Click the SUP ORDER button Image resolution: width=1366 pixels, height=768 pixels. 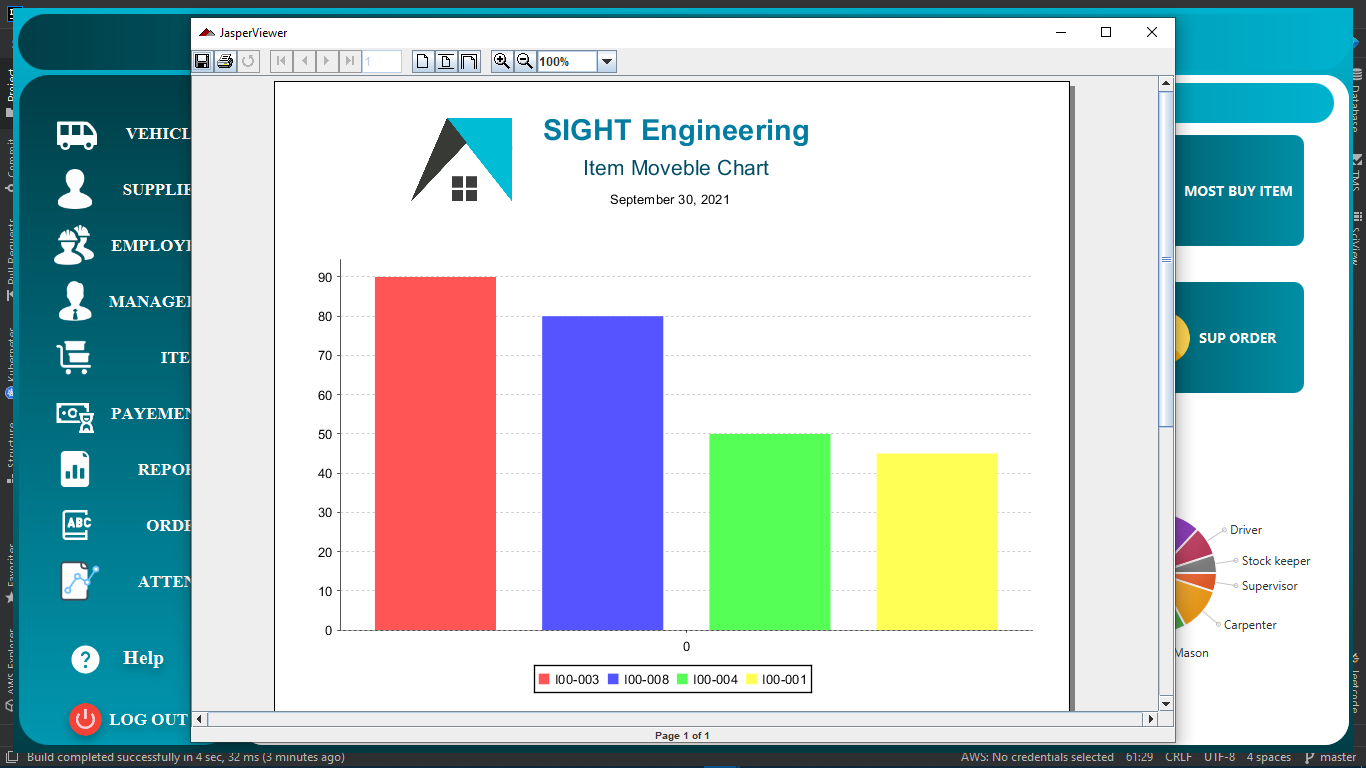pyautogui.click(x=1239, y=338)
